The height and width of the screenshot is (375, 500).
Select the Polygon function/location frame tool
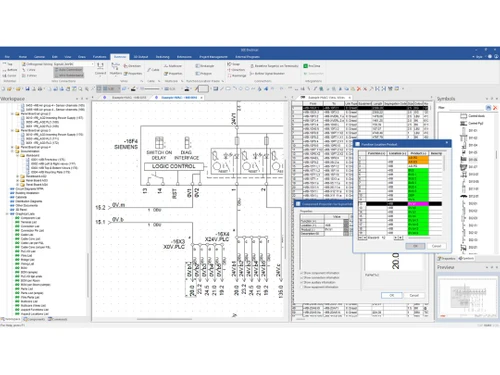(204, 73)
